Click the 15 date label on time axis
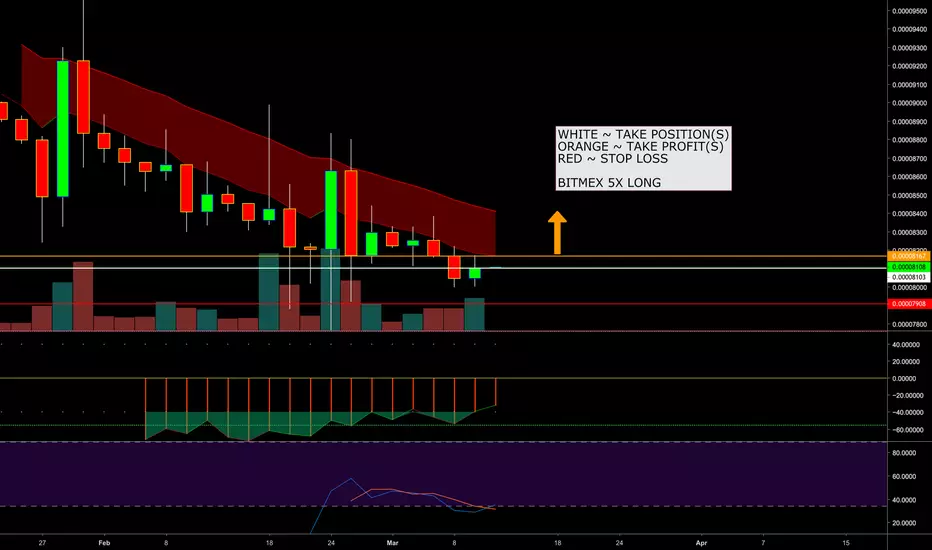 (x=846, y=542)
